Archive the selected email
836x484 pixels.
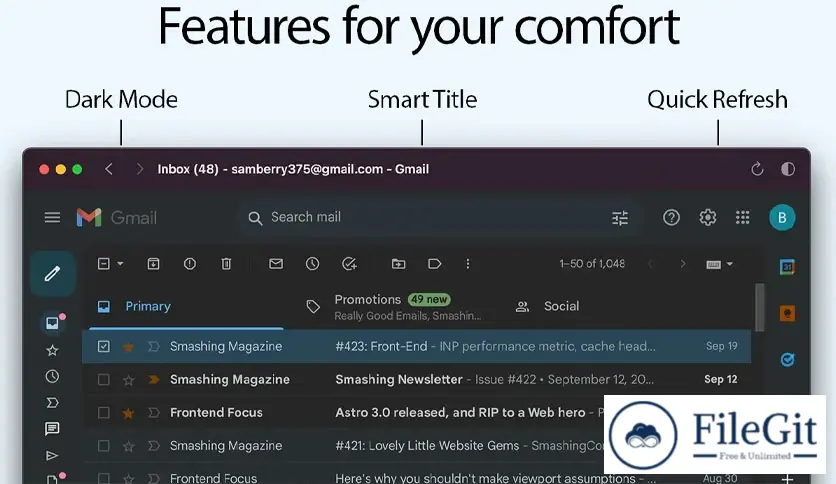click(154, 264)
